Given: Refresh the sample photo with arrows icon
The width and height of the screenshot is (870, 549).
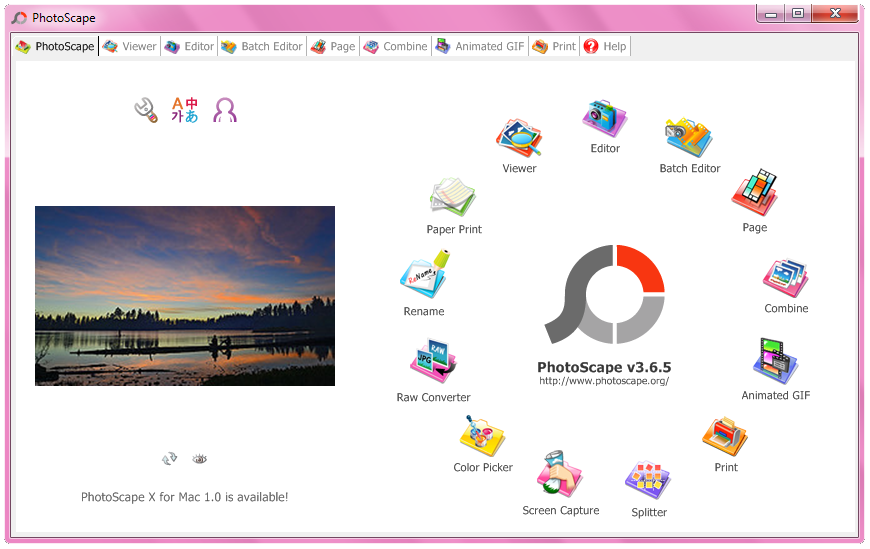Looking at the screenshot, I should click(169, 459).
